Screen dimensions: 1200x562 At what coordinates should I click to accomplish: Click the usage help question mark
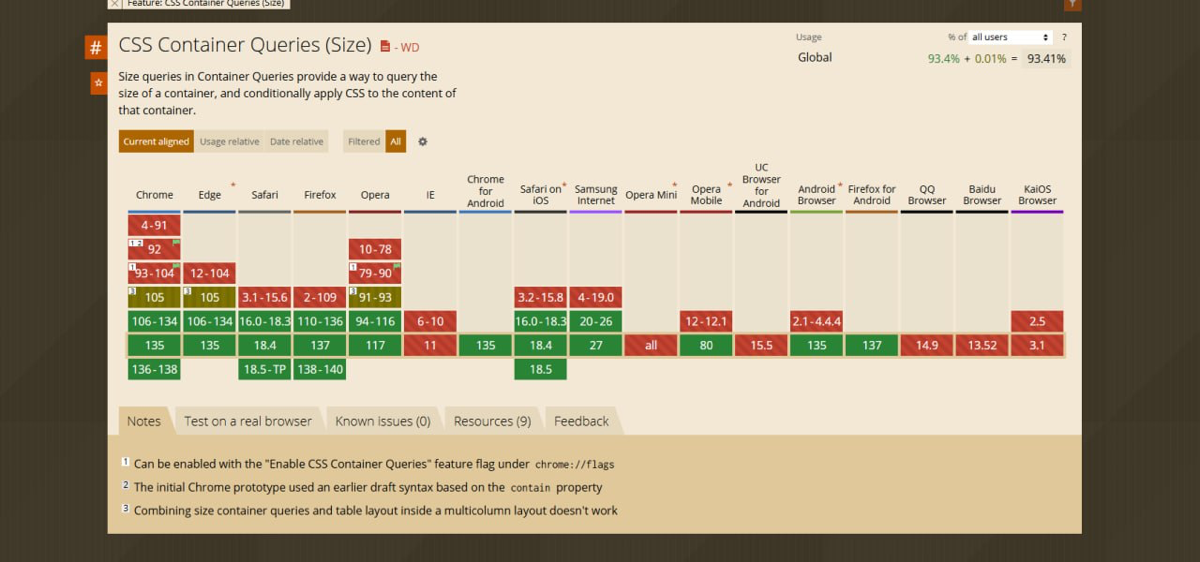pyautogui.click(x=1064, y=37)
